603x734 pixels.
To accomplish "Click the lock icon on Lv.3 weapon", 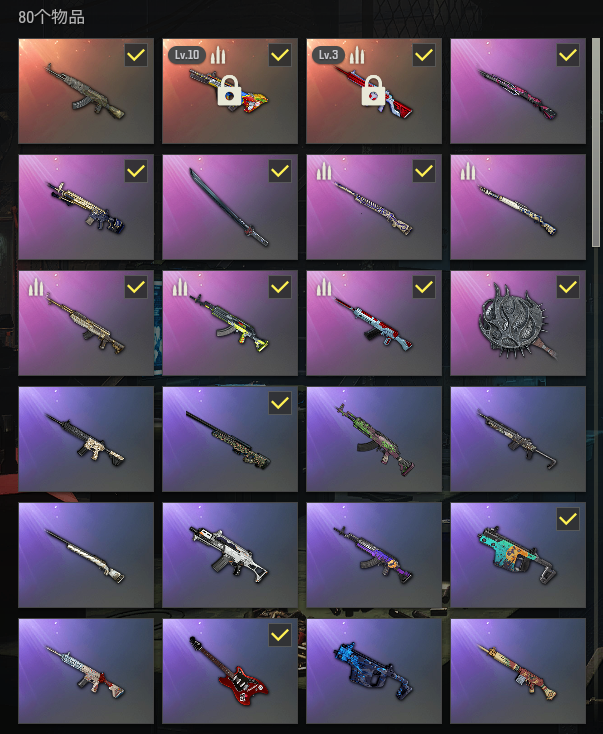I will 373,91.
